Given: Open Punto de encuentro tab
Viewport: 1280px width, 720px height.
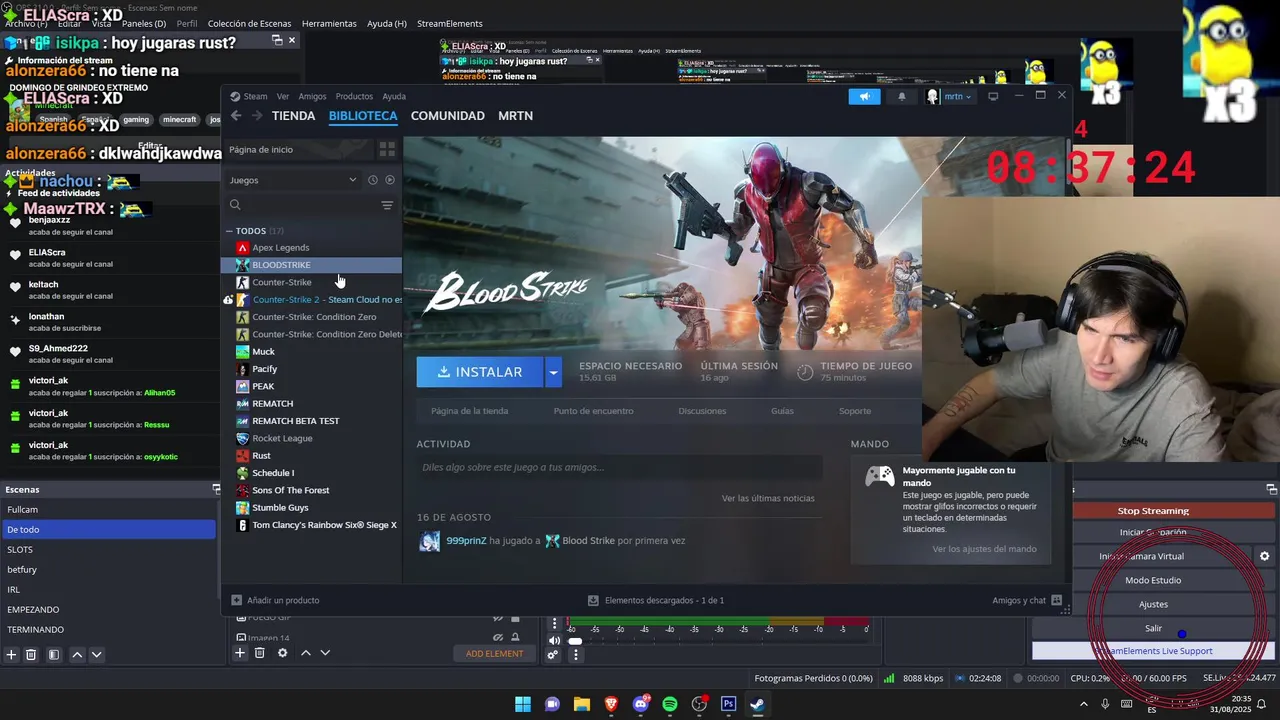Looking at the screenshot, I should (593, 411).
